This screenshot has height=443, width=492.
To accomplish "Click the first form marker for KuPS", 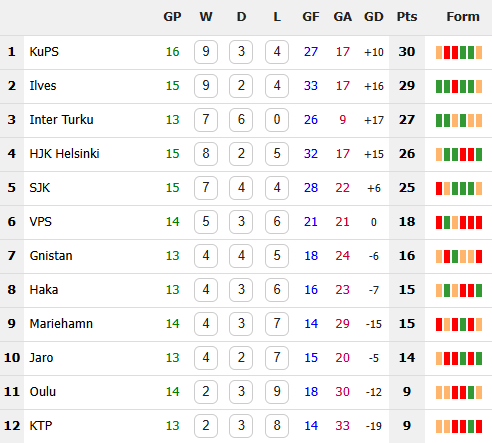I will tap(439, 52).
